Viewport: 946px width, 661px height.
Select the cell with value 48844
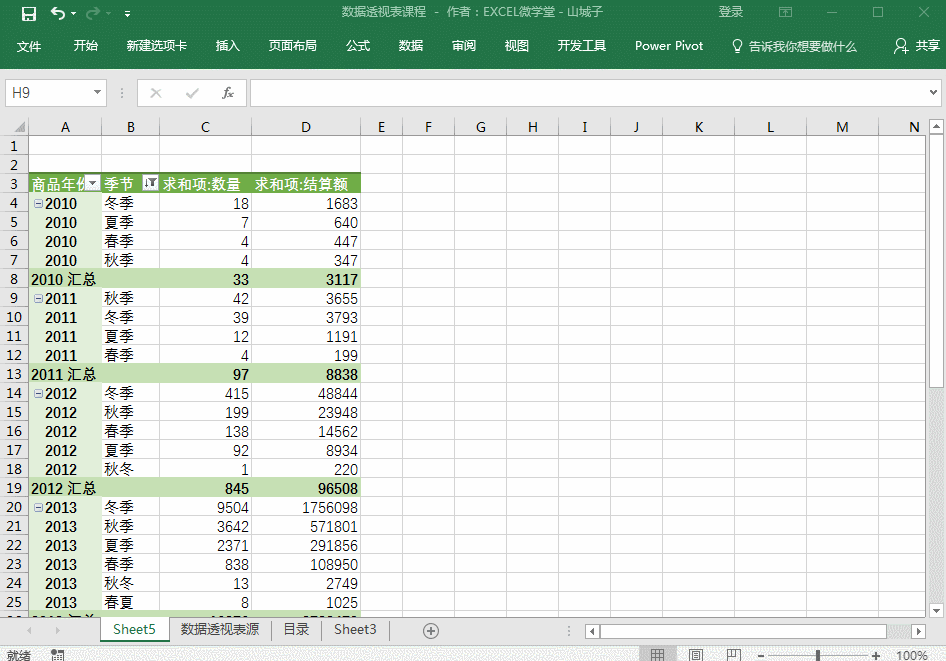(306, 394)
